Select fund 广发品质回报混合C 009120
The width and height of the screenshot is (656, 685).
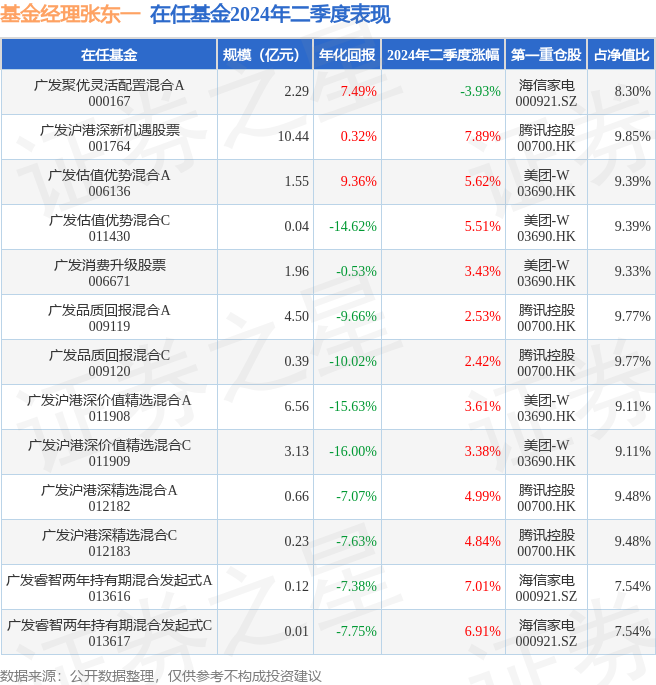point(109,363)
